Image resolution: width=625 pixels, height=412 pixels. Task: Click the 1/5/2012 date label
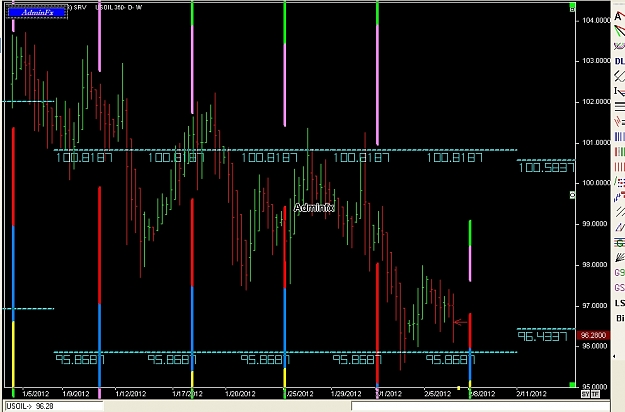pyautogui.click(x=35, y=394)
